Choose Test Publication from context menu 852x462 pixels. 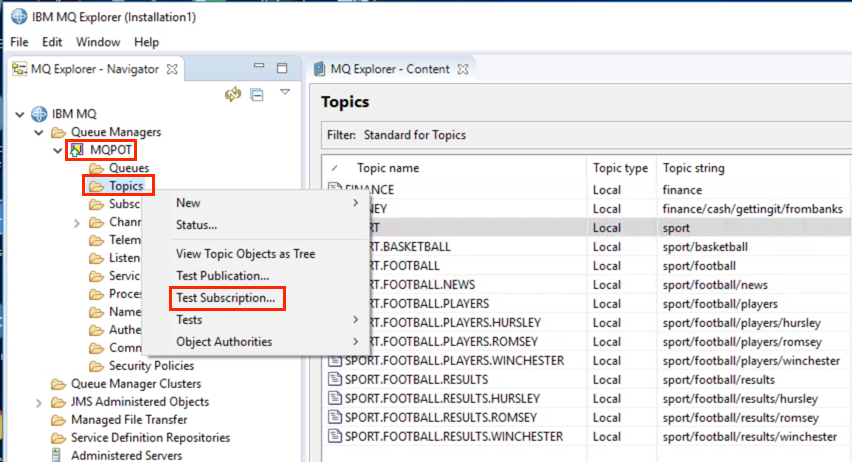pos(222,276)
